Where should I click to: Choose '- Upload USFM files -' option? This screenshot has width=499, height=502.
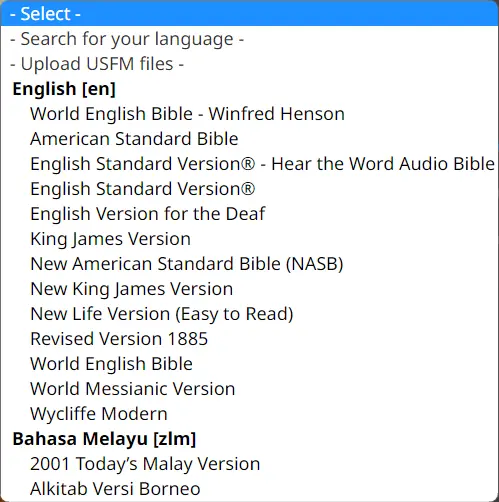click(x=249, y=64)
